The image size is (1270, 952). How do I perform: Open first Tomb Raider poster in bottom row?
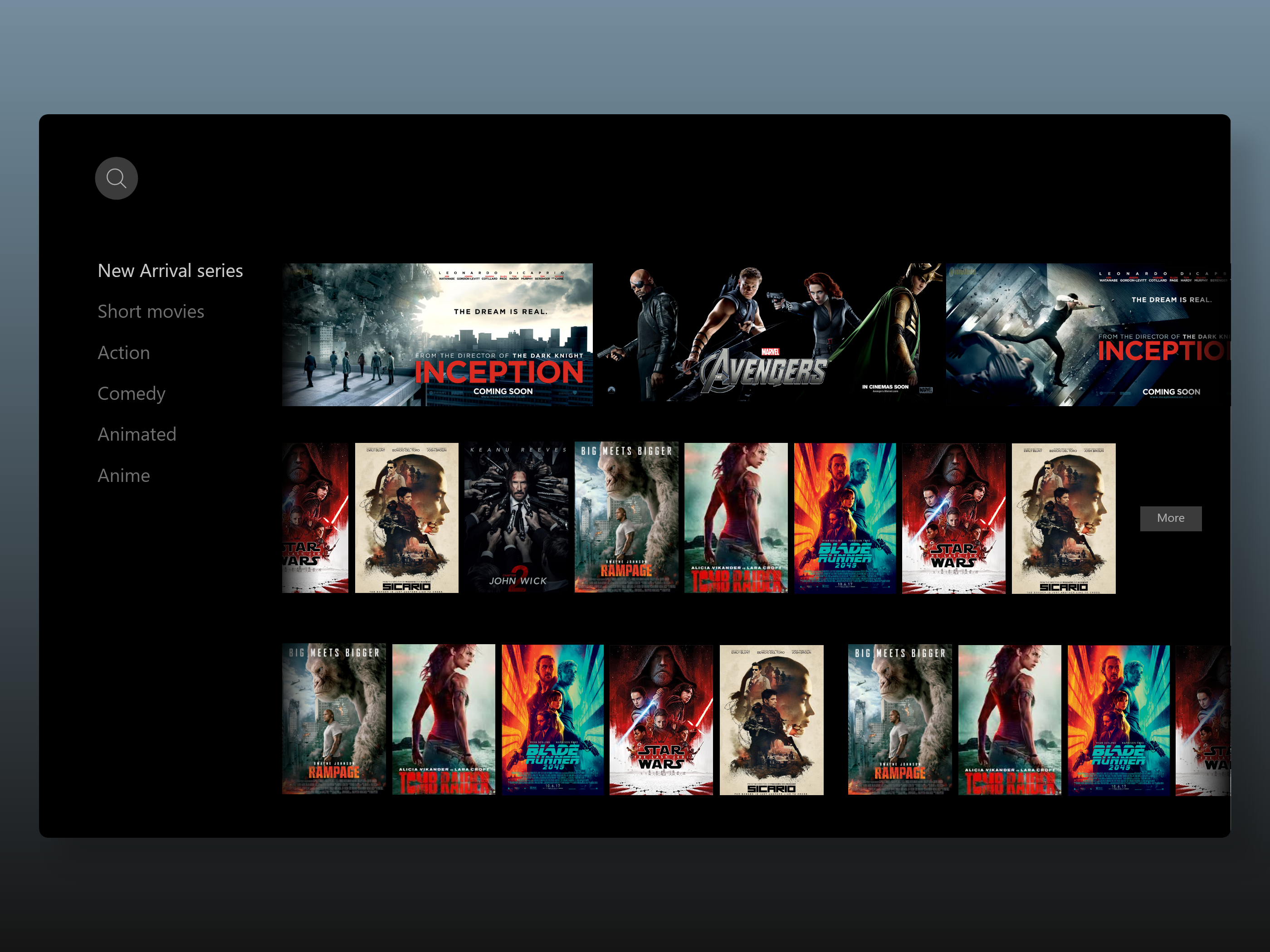443,719
